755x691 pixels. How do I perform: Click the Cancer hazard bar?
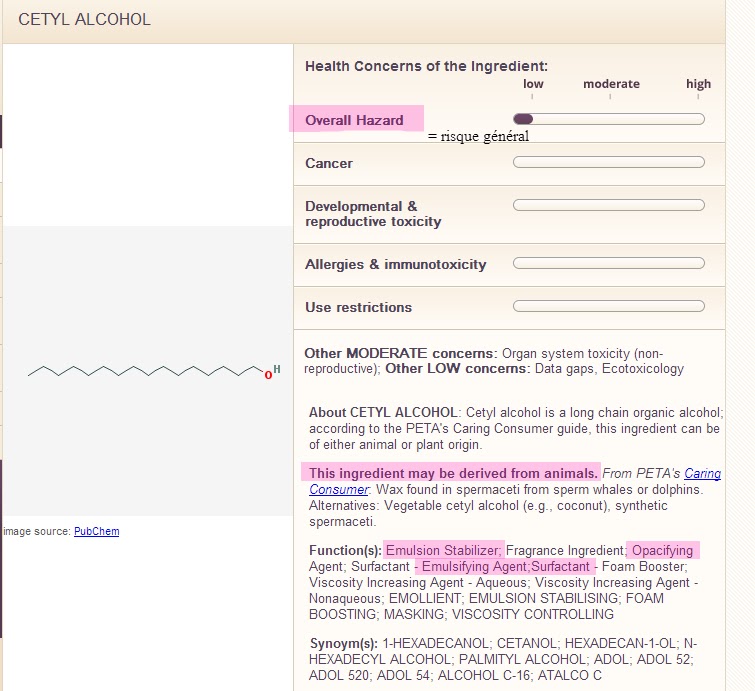click(608, 162)
